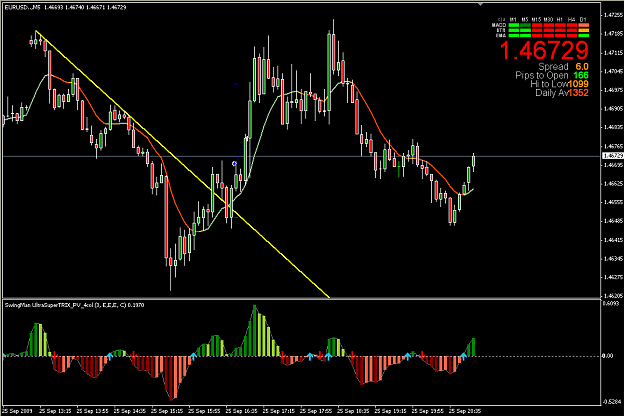625x417 pixels.
Task: Click the cyan up arrow before newest green histogram bars
Action: [x=463, y=355]
